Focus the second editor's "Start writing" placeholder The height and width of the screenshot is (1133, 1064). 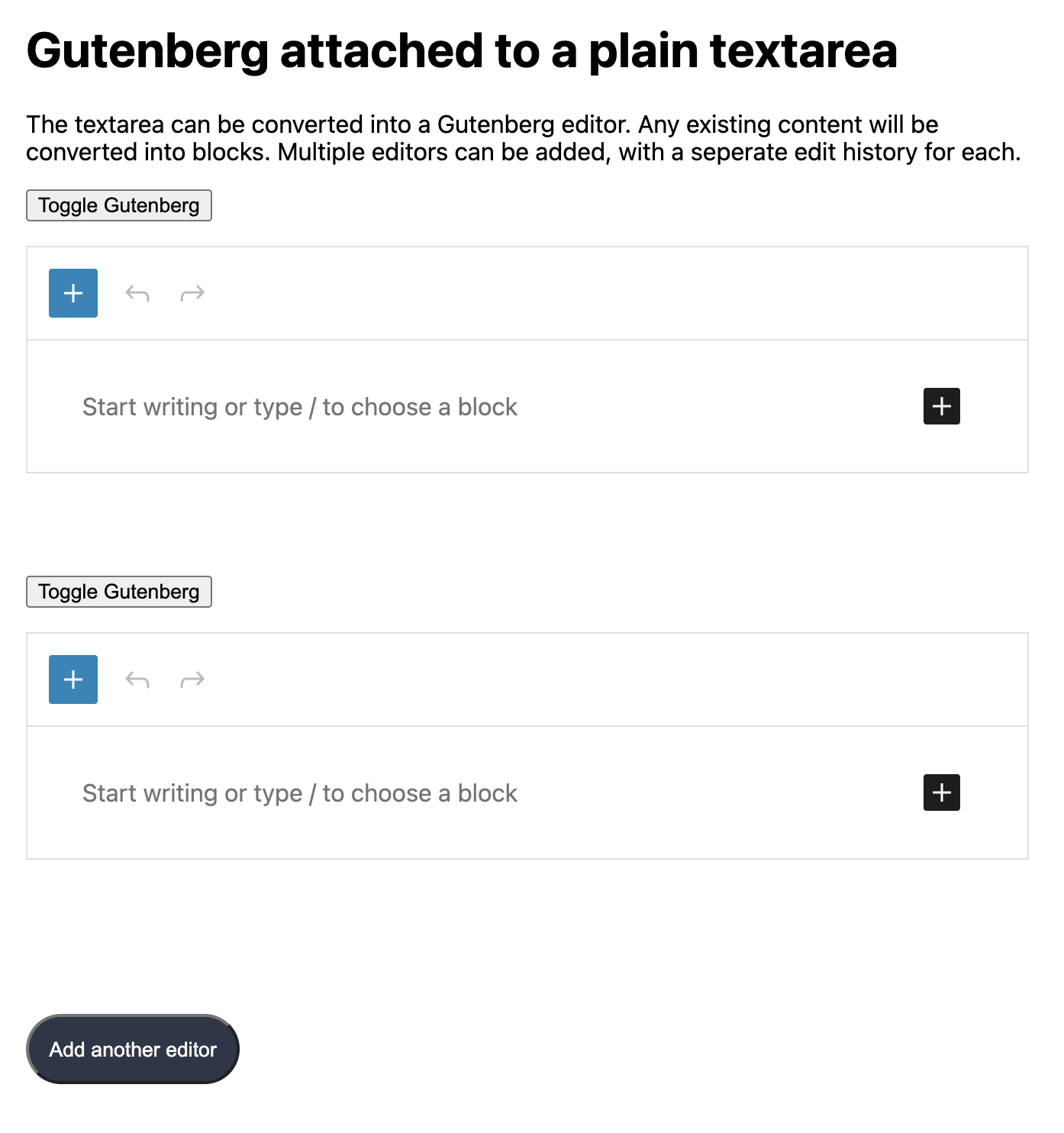pyautogui.click(x=299, y=793)
